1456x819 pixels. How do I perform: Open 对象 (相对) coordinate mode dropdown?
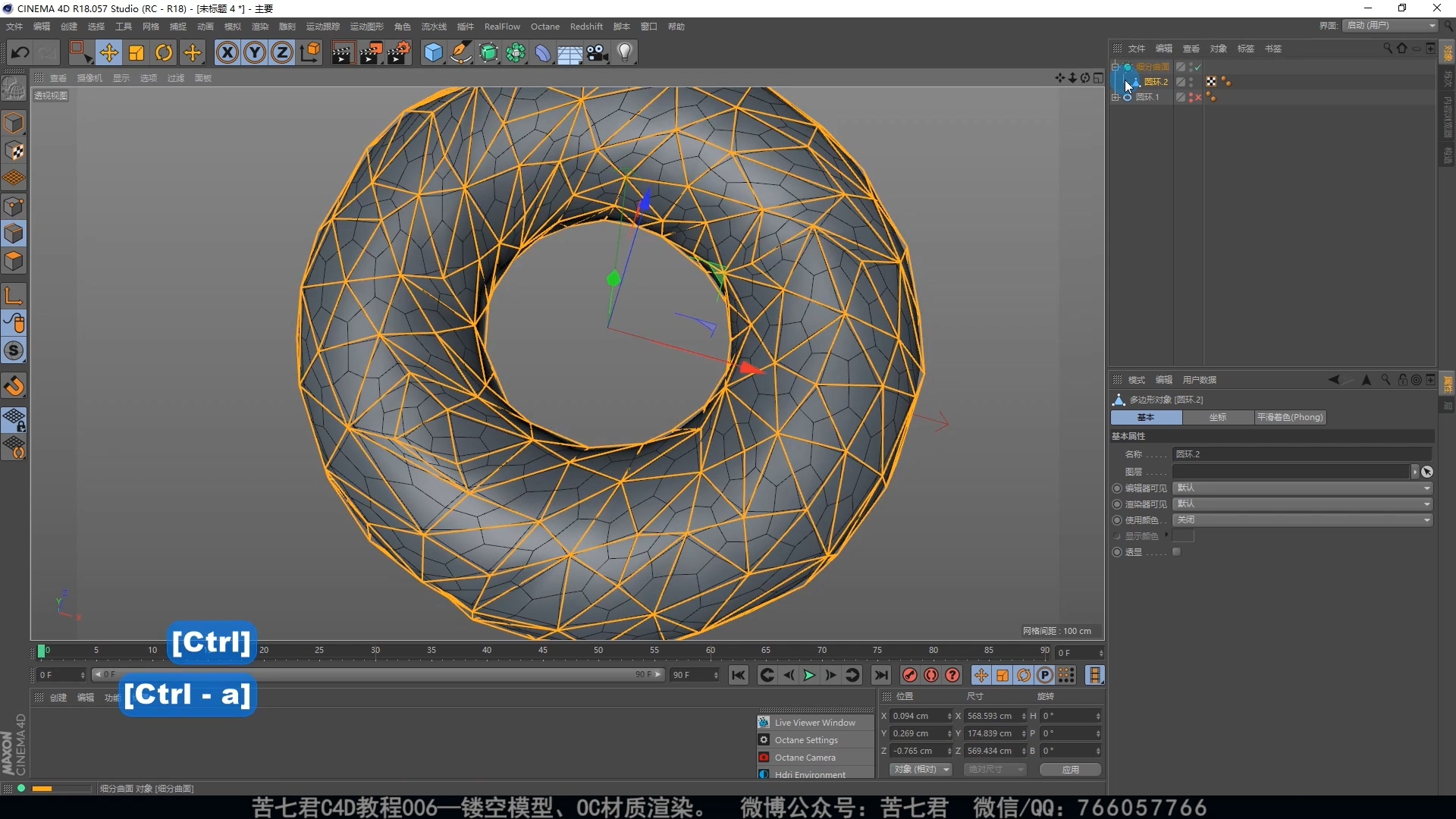click(x=921, y=770)
